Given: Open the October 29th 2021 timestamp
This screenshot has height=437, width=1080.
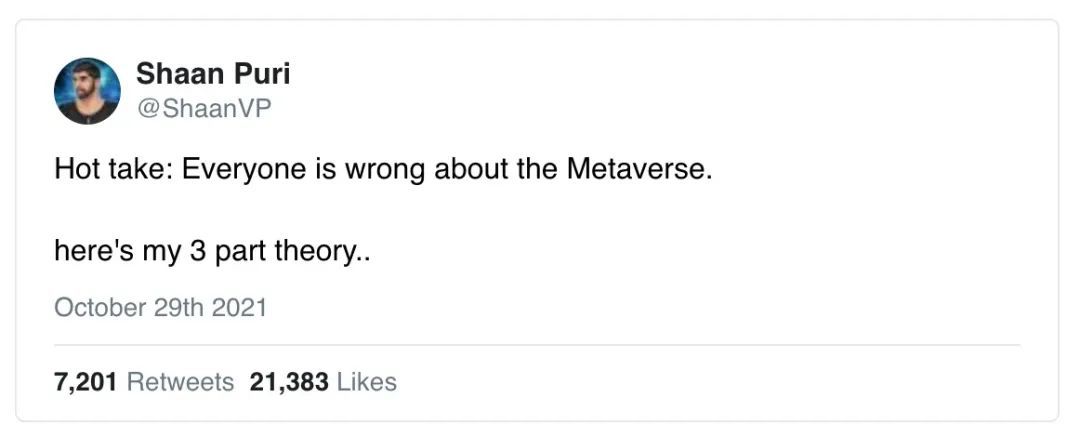Looking at the screenshot, I should [x=161, y=306].
